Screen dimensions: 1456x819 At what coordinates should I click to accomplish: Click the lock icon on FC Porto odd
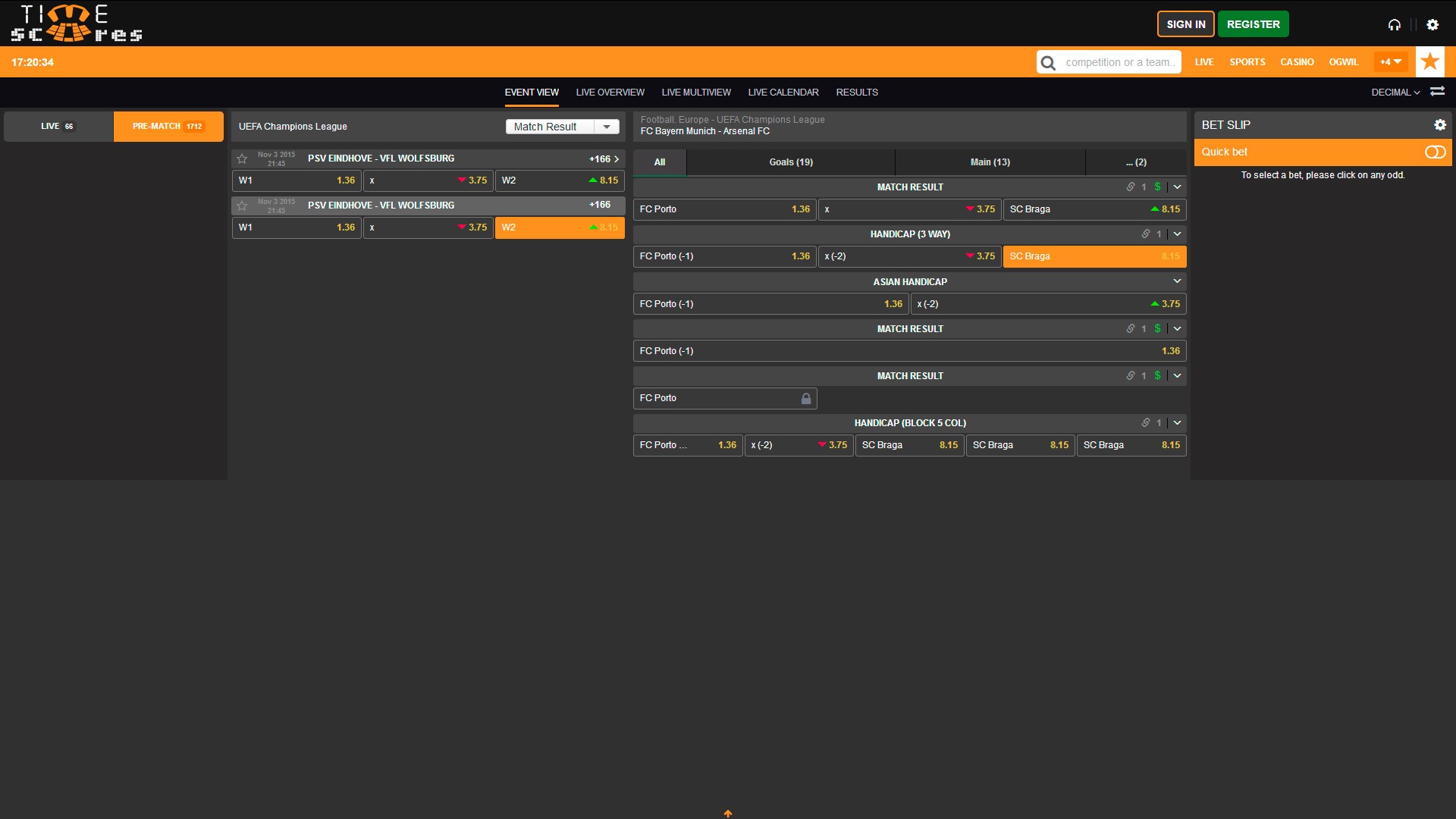click(x=806, y=398)
